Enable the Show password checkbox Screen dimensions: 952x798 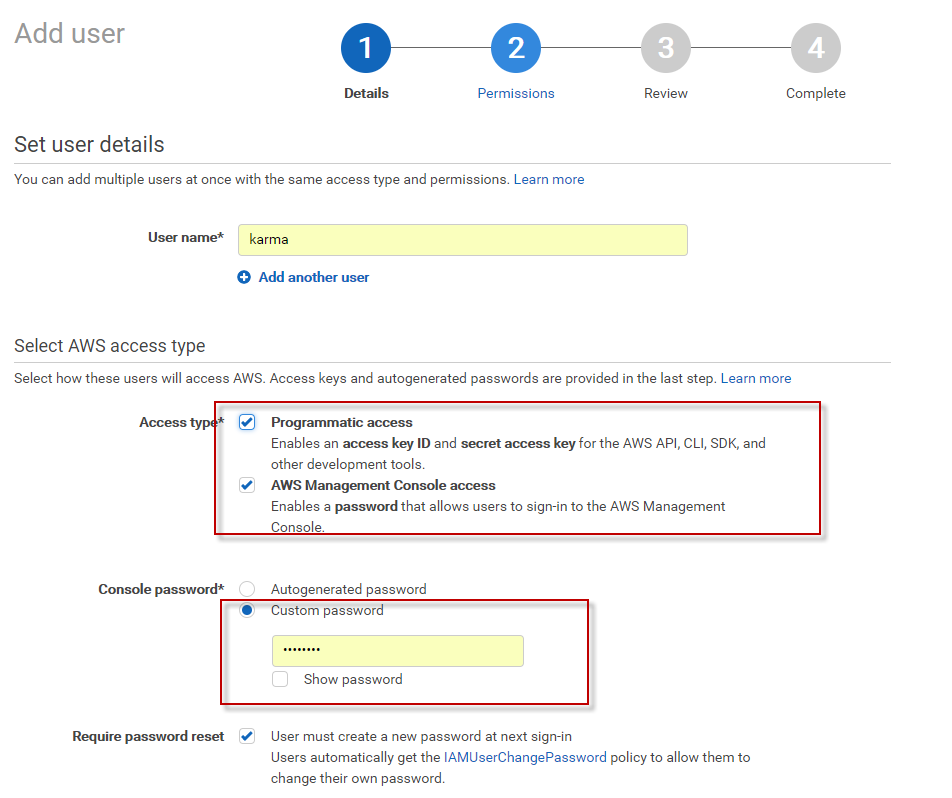point(281,679)
